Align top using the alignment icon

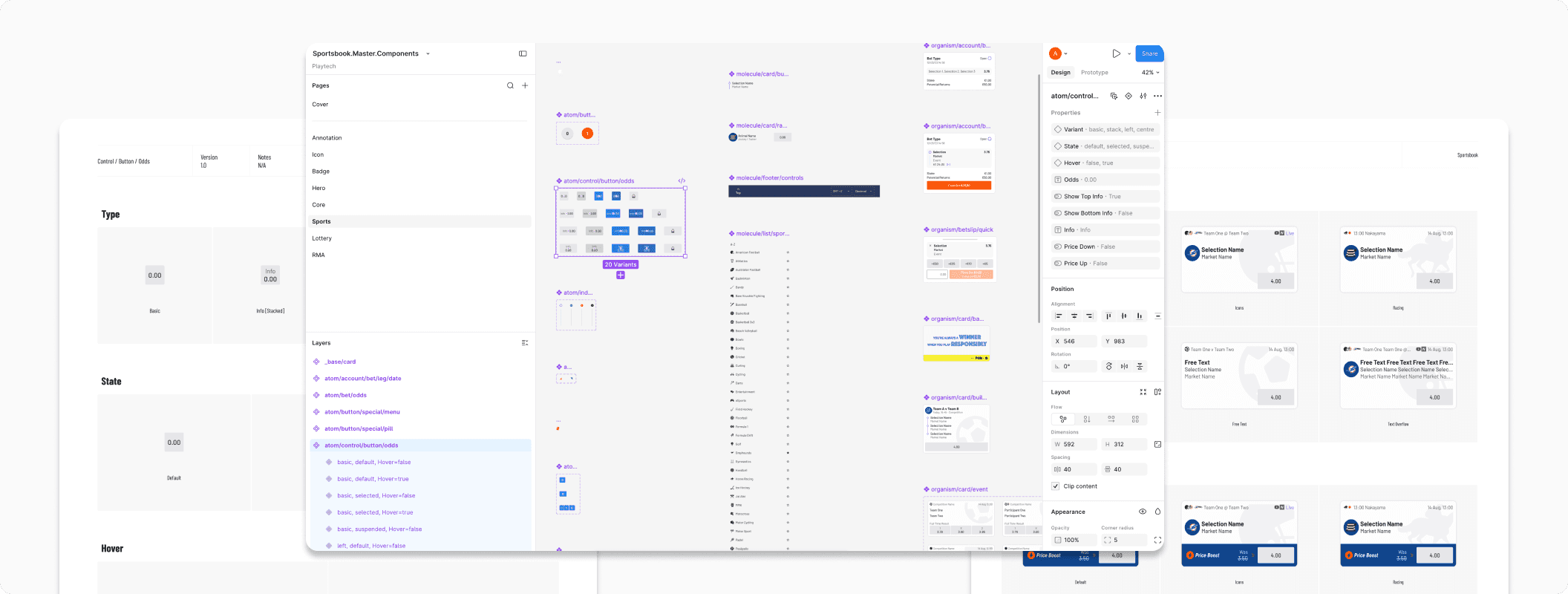[x=1108, y=316]
